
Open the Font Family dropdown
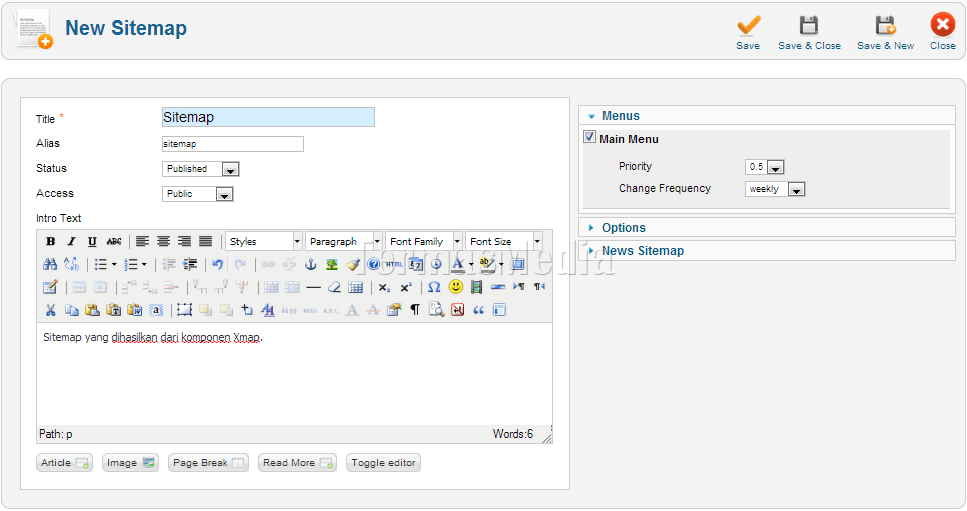click(424, 242)
